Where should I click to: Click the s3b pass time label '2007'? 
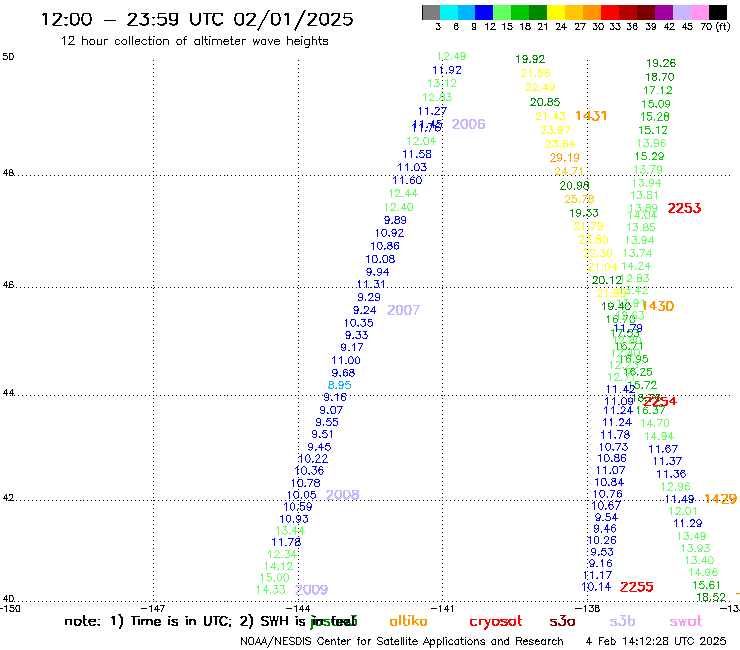403,310
